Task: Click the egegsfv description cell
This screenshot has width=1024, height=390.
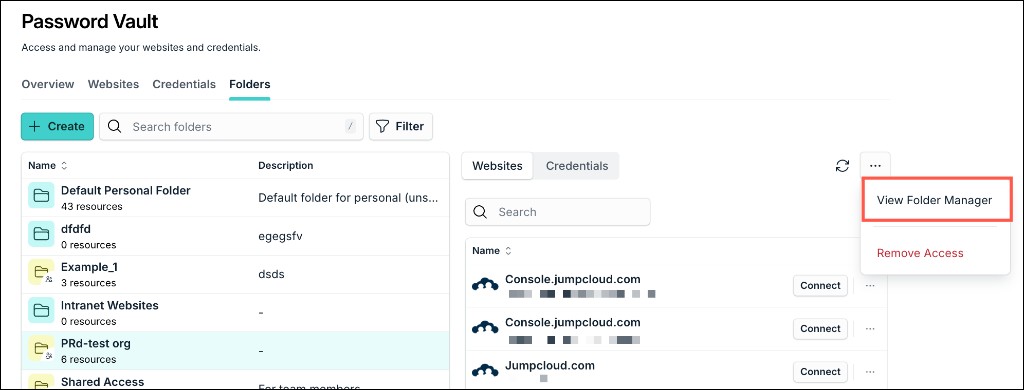Action: 280,236
